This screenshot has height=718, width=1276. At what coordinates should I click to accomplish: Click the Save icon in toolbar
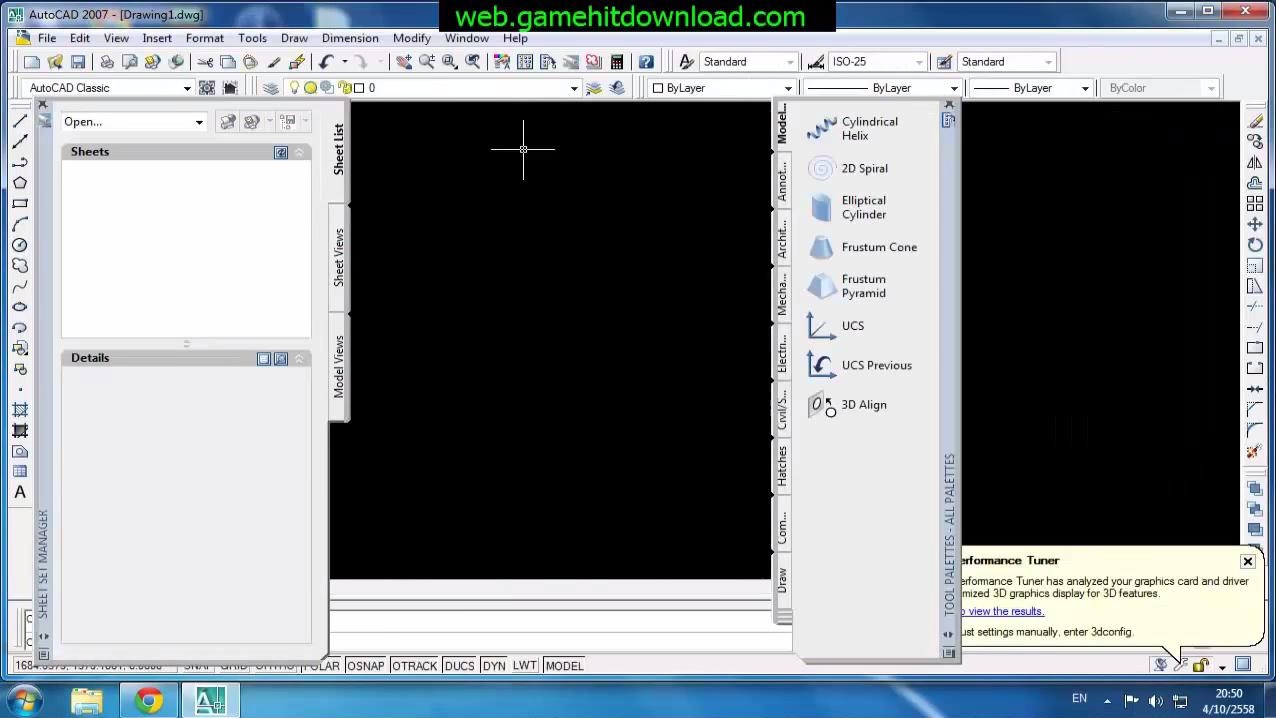[78, 62]
